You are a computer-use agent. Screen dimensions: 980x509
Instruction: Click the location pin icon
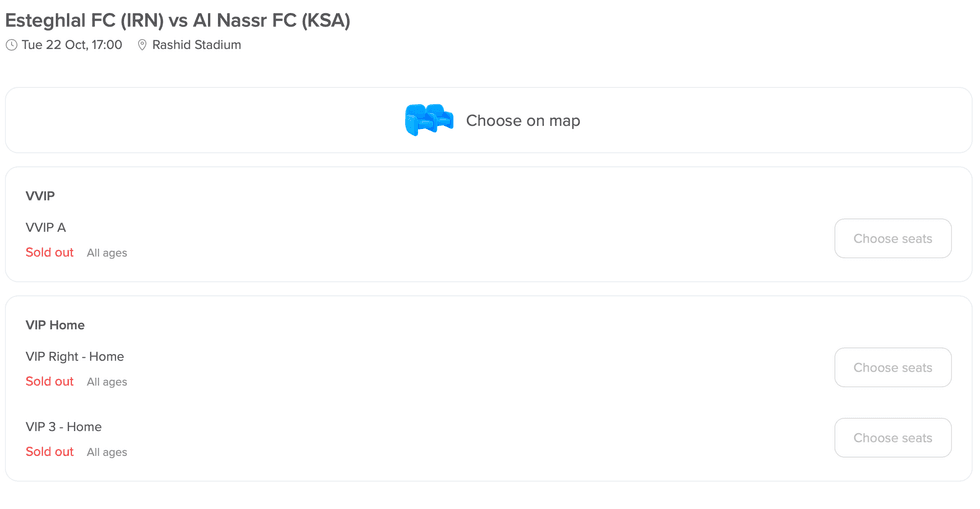pyautogui.click(x=142, y=45)
